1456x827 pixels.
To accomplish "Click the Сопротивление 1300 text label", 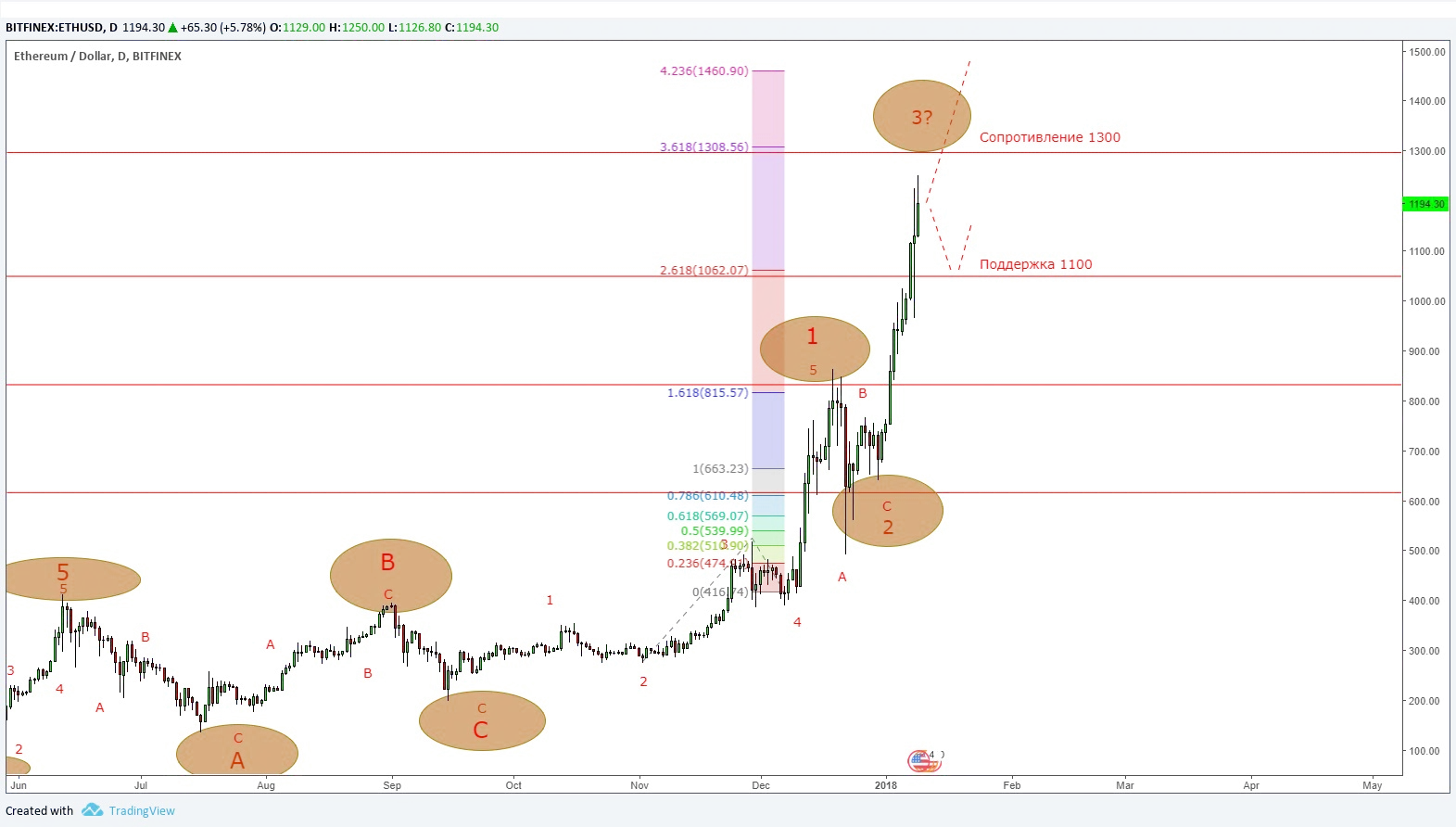I will tap(1049, 138).
